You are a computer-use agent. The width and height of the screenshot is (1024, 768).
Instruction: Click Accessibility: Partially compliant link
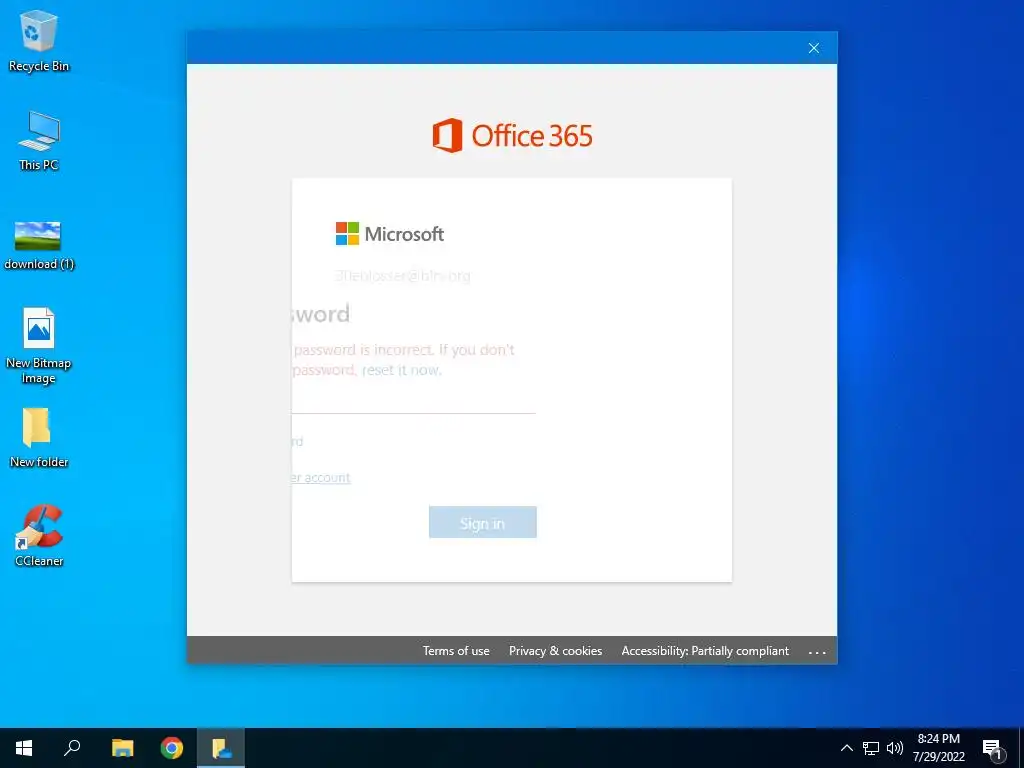point(705,651)
